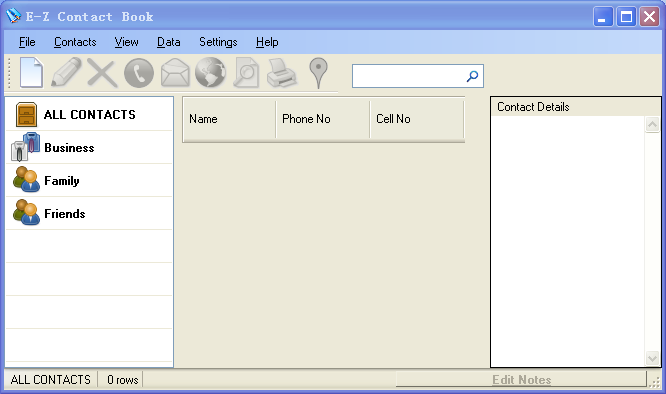This screenshot has height=394, width=666.
Task: Select the Family category
Action: click(89, 180)
